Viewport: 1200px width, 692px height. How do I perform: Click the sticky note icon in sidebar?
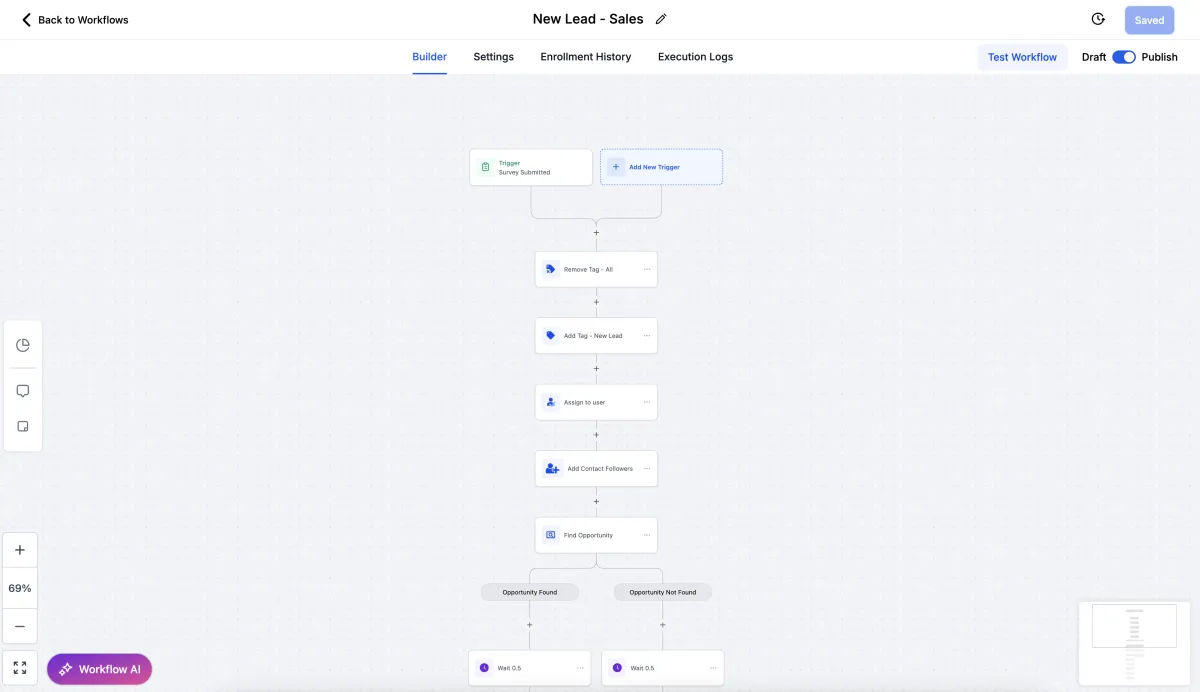point(23,426)
